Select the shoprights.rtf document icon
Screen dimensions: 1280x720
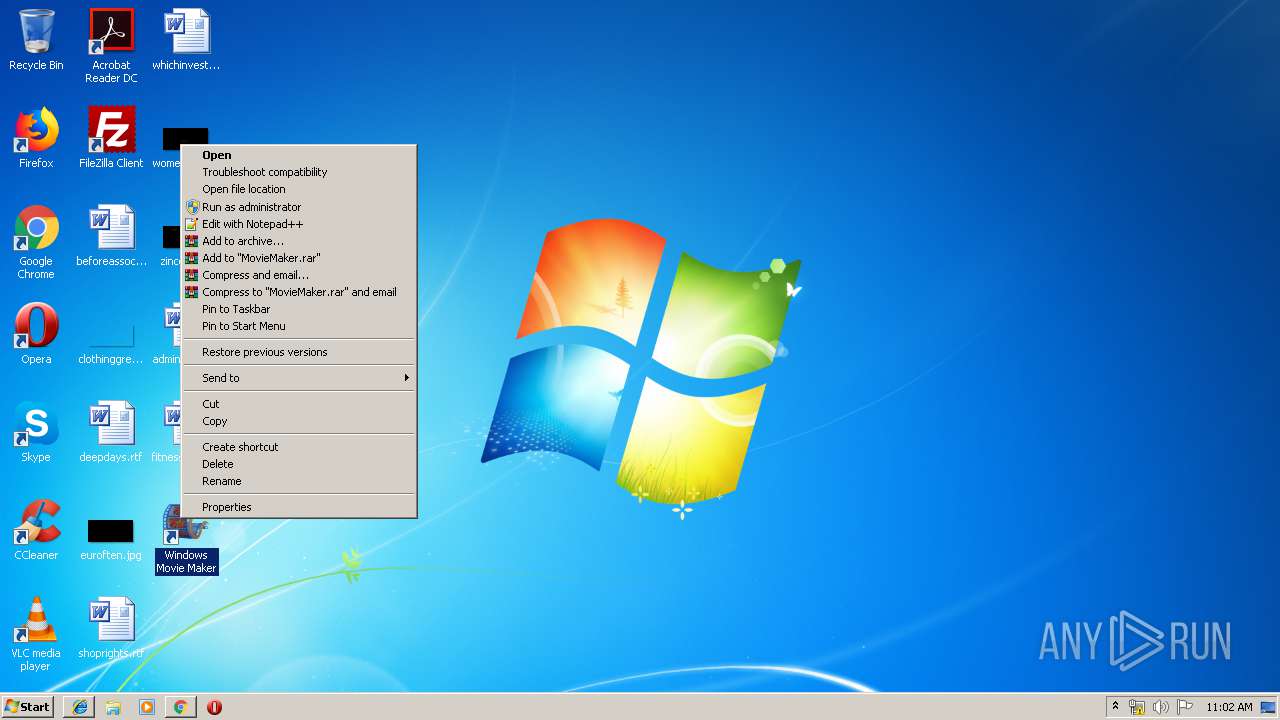111,628
